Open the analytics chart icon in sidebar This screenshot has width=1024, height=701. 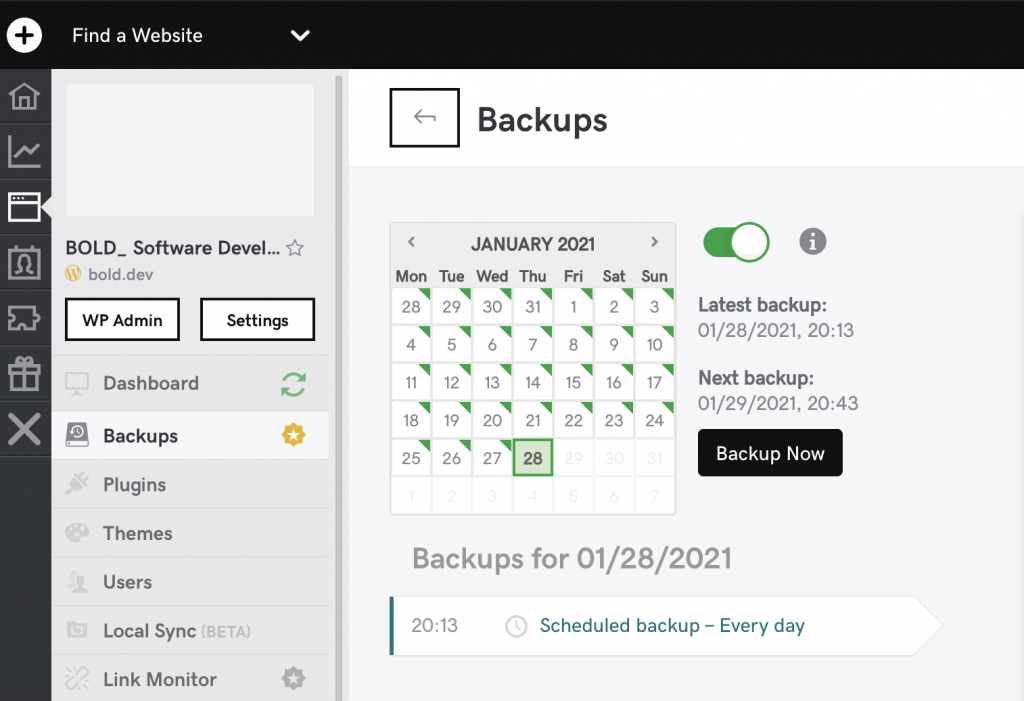24,151
